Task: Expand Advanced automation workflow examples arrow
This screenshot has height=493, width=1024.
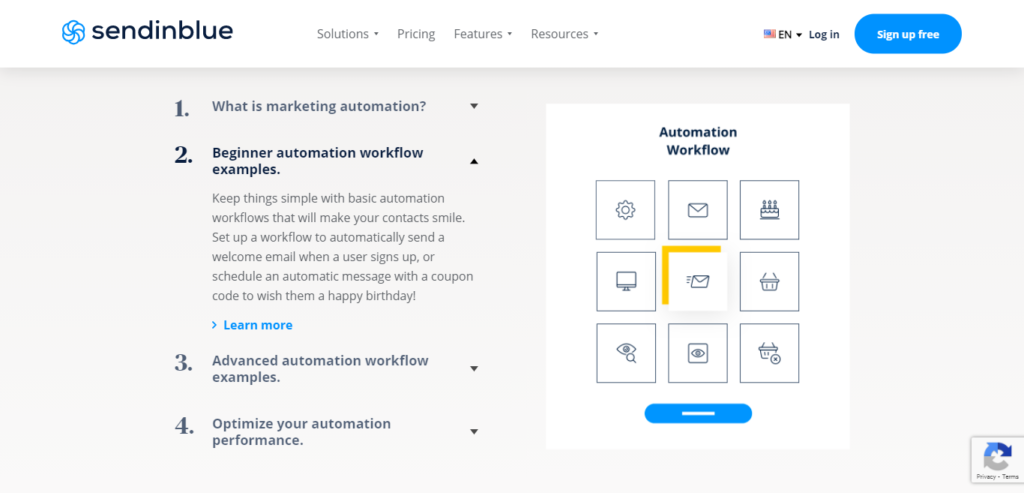Action: point(474,368)
